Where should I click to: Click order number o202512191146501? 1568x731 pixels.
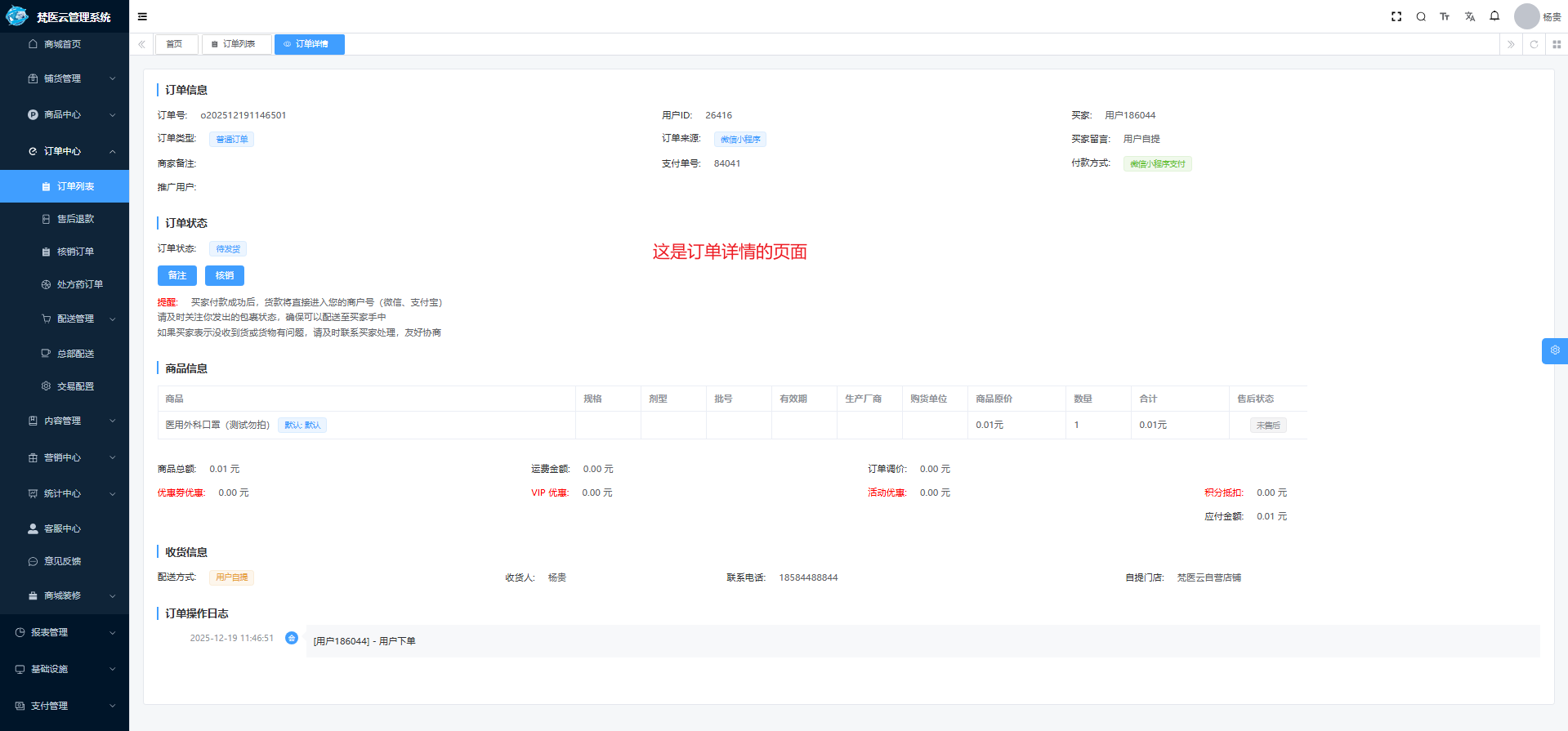pos(243,115)
